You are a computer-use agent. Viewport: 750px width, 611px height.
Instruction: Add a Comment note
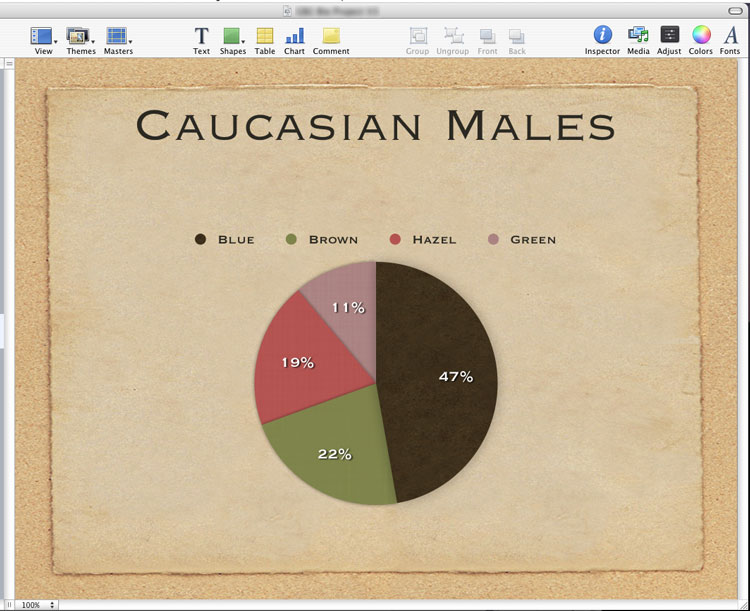coord(331,40)
